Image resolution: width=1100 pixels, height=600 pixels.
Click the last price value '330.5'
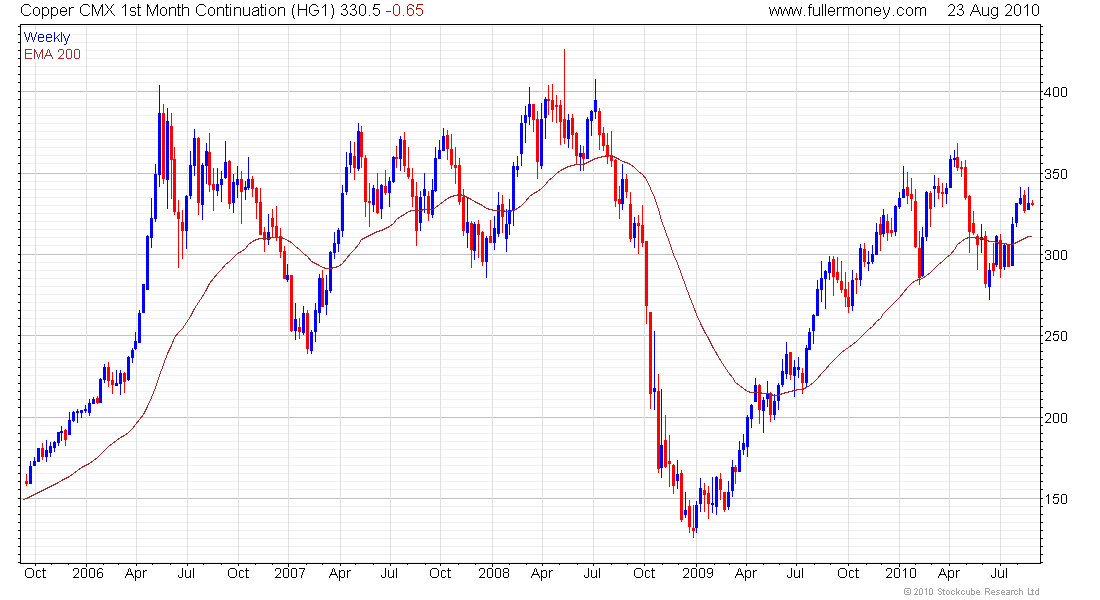(361, 11)
